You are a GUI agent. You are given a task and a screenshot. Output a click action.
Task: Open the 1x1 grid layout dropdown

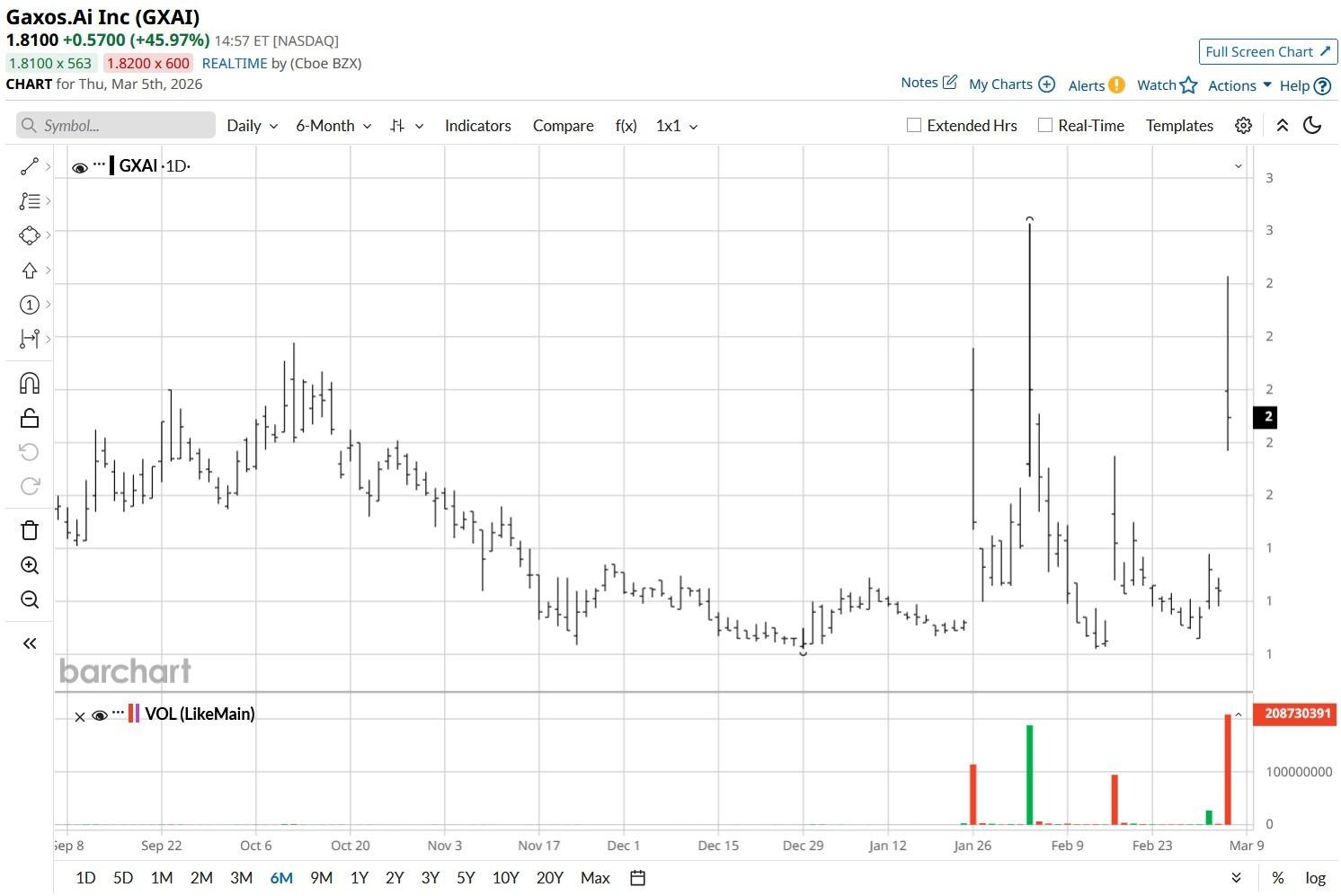(677, 126)
